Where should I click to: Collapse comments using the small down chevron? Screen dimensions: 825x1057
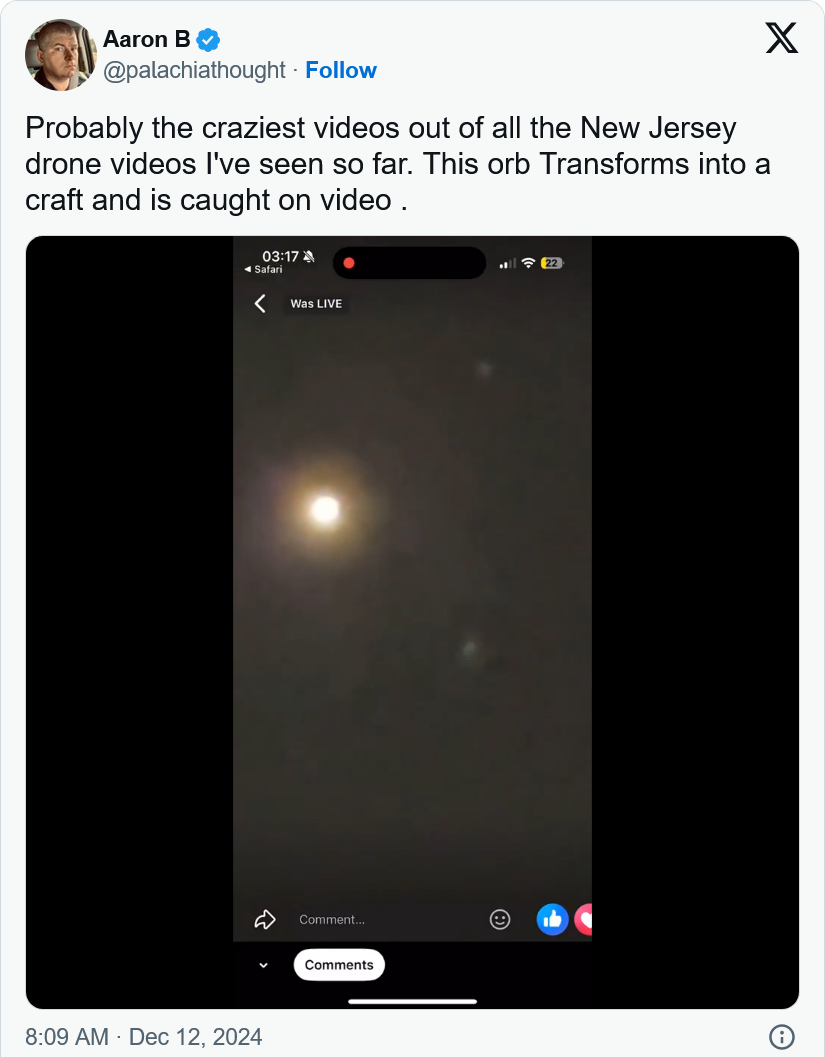(x=263, y=965)
